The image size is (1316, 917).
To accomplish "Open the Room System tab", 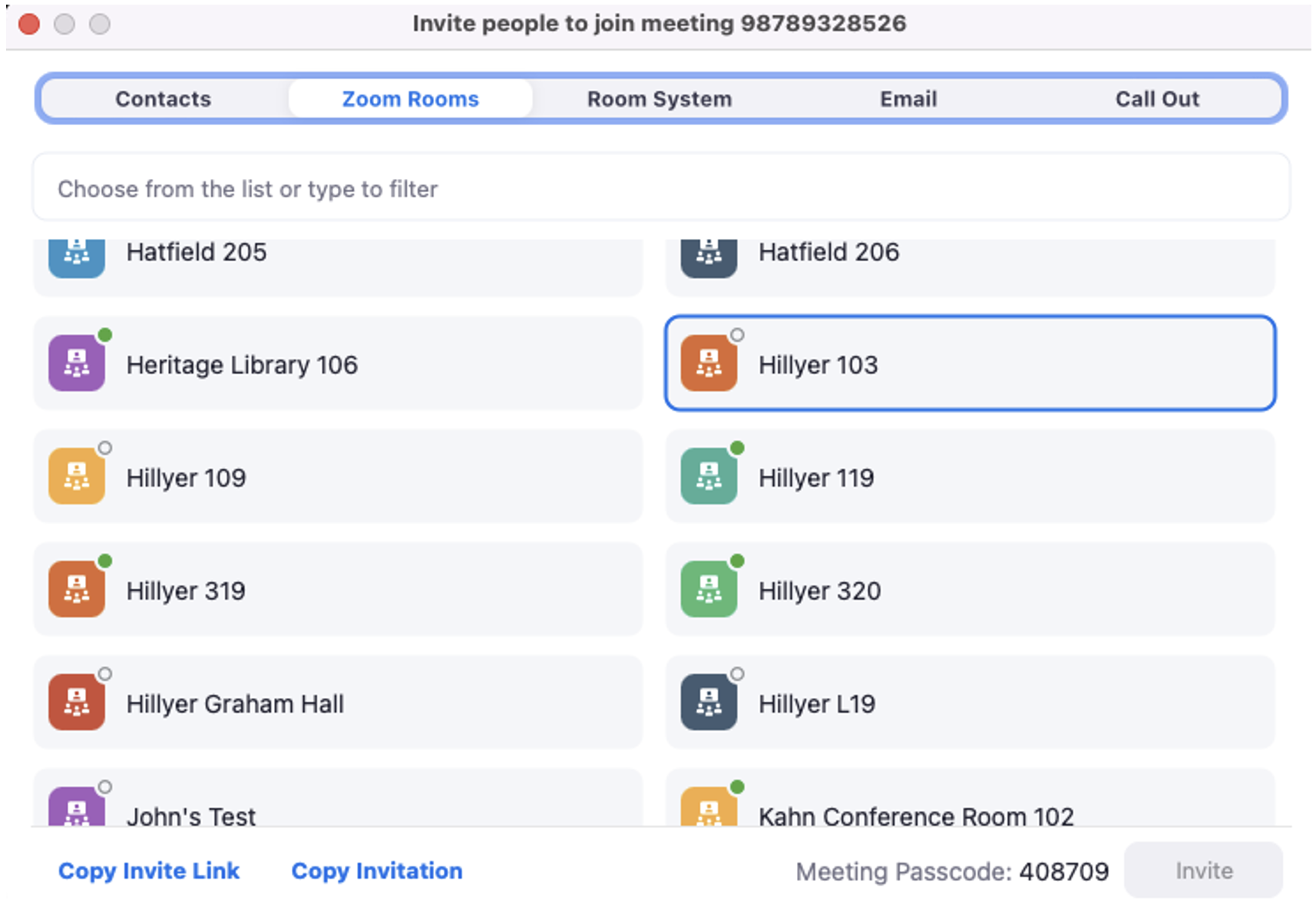I will click(x=660, y=99).
